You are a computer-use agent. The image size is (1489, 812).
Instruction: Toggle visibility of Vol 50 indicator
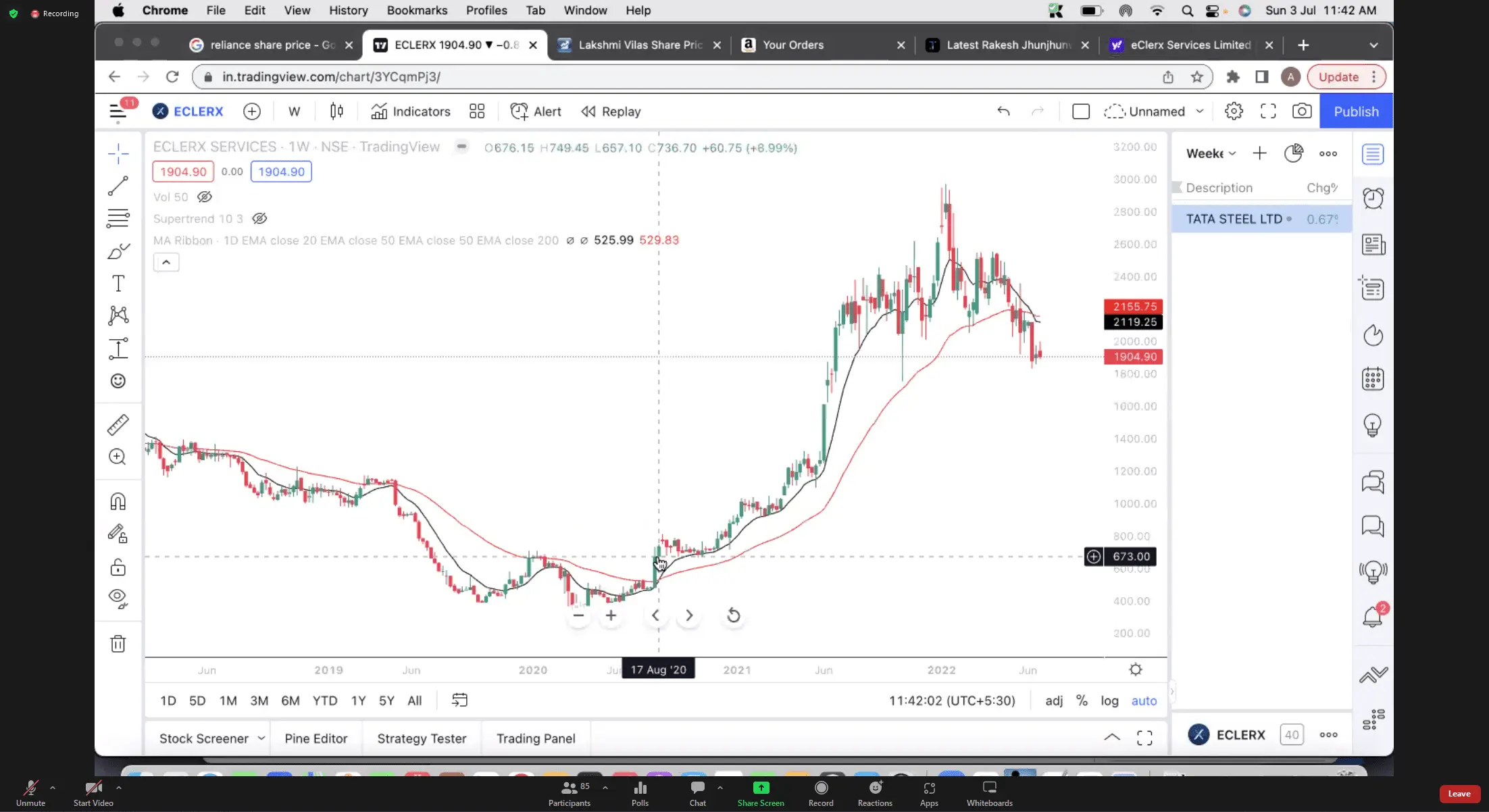[205, 197]
